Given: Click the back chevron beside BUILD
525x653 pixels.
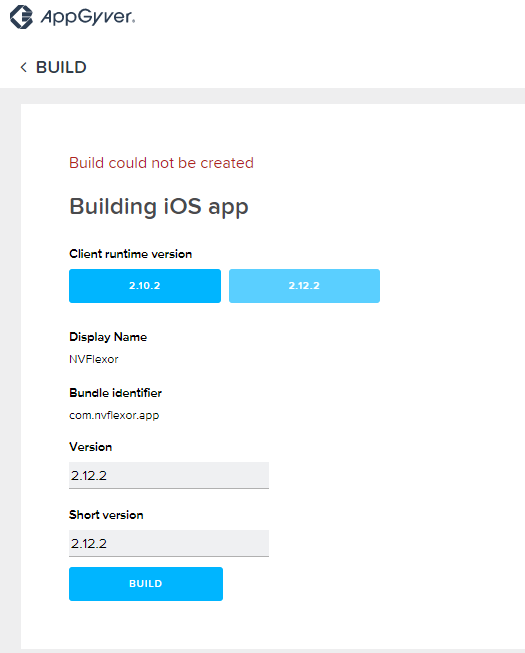Looking at the screenshot, I should tap(24, 67).
